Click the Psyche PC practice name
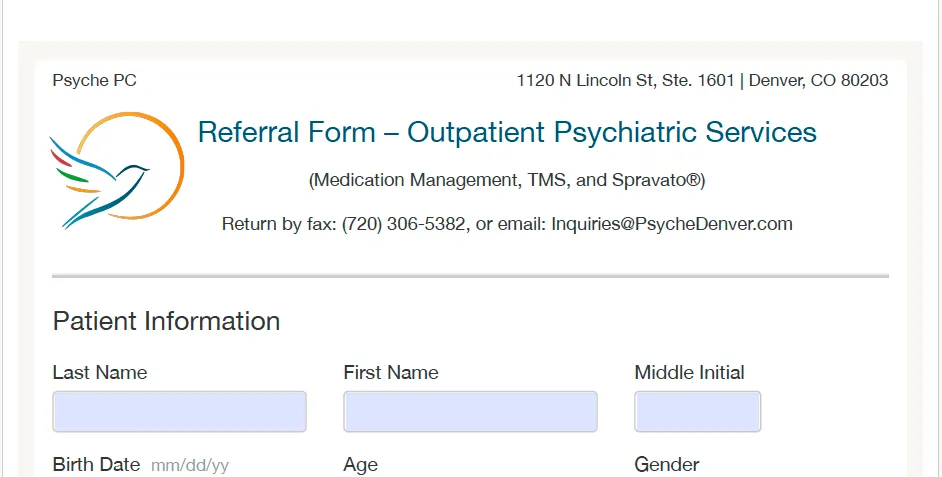 pyautogui.click(x=94, y=81)
